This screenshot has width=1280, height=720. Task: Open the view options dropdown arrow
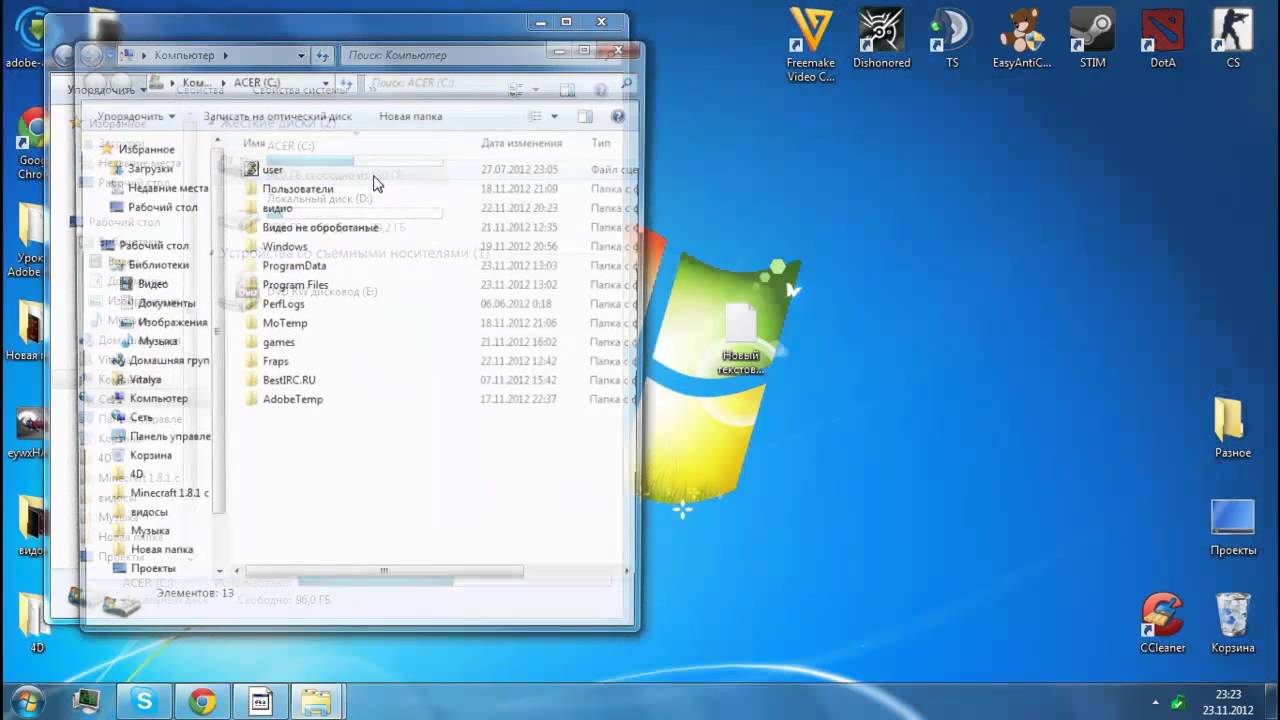click(x=554, y=117)
